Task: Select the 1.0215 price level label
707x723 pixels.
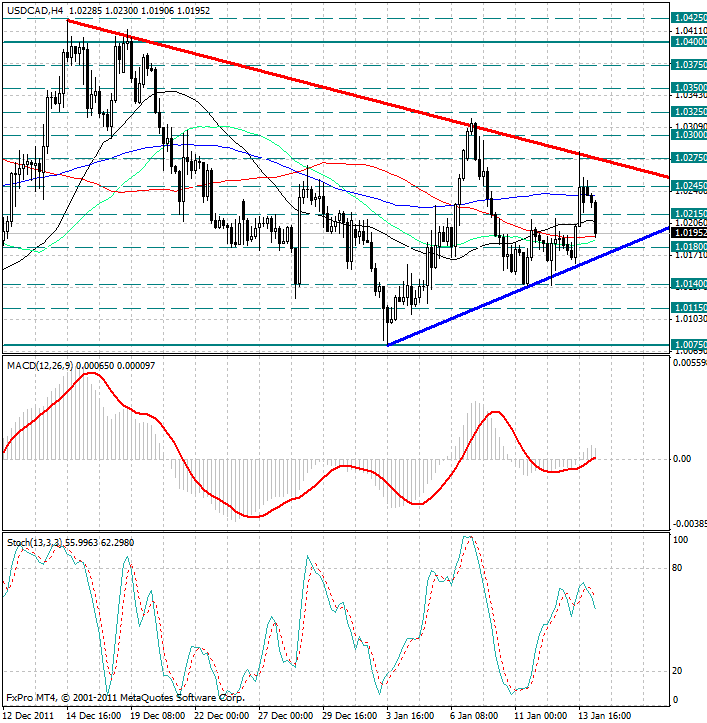Action: click(689, 214)
